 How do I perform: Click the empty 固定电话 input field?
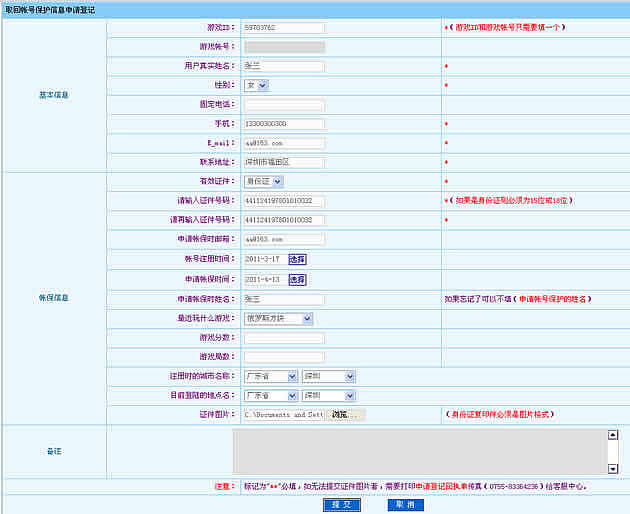(284, 105)
